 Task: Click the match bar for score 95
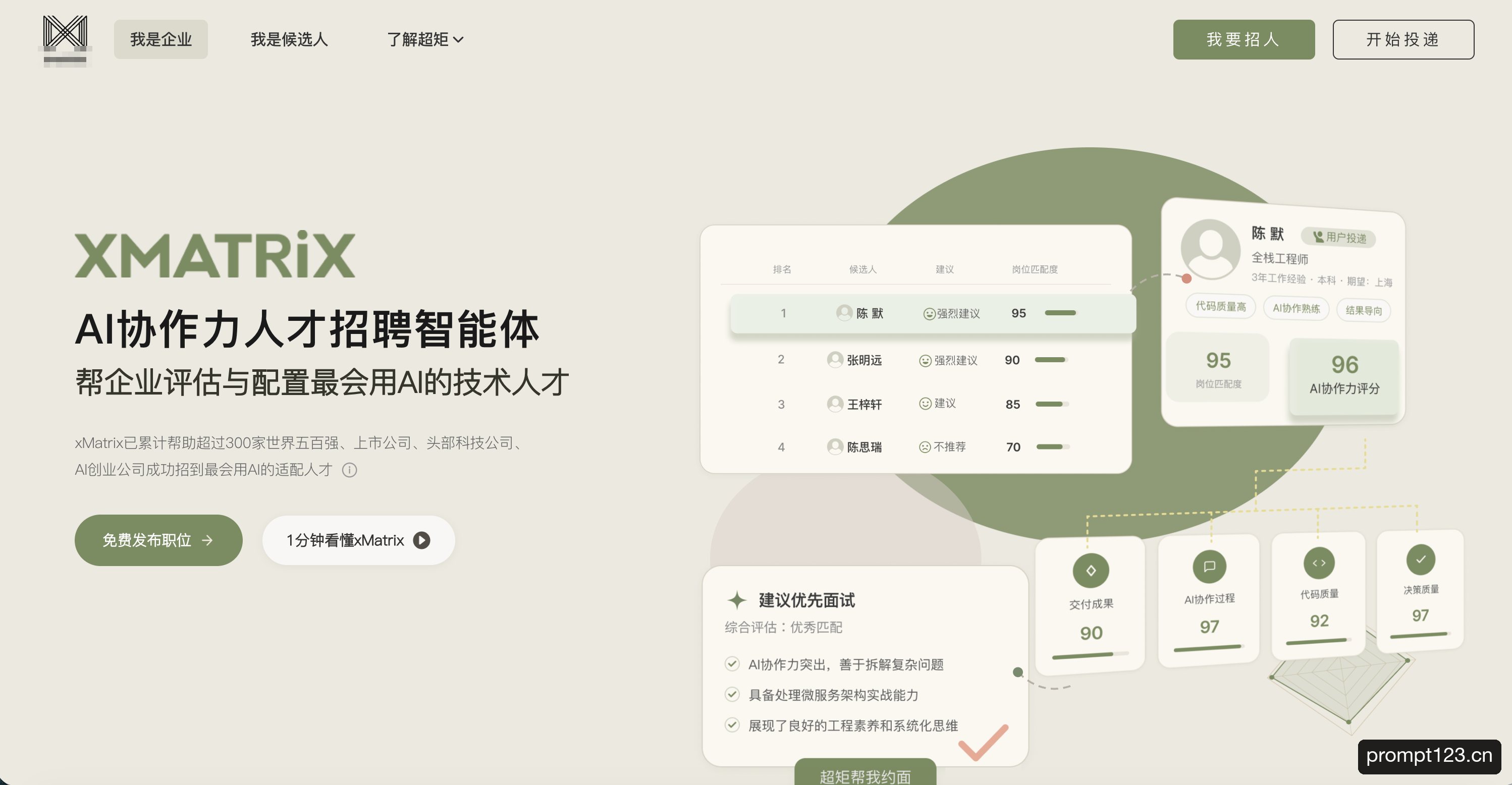coord(1061,313)
